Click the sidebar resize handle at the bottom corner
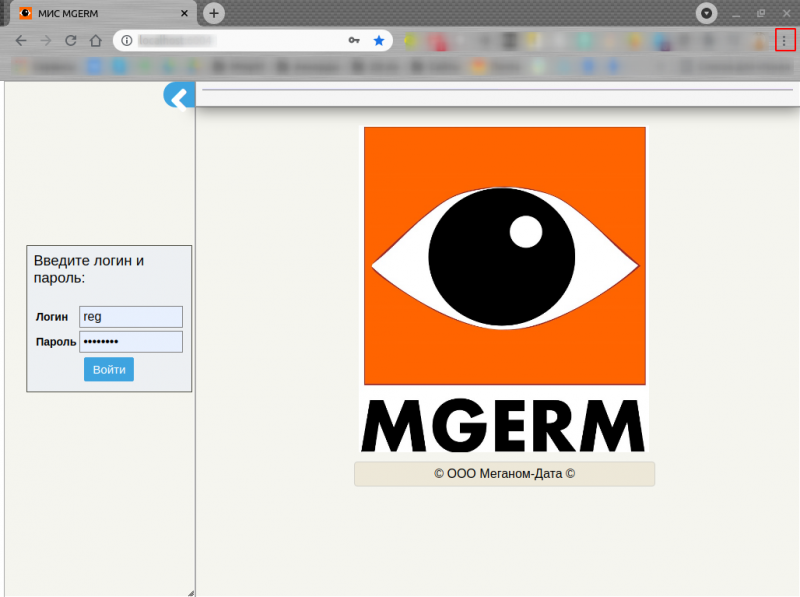Viewport: 800px width, 597px height. click(190, 591)
